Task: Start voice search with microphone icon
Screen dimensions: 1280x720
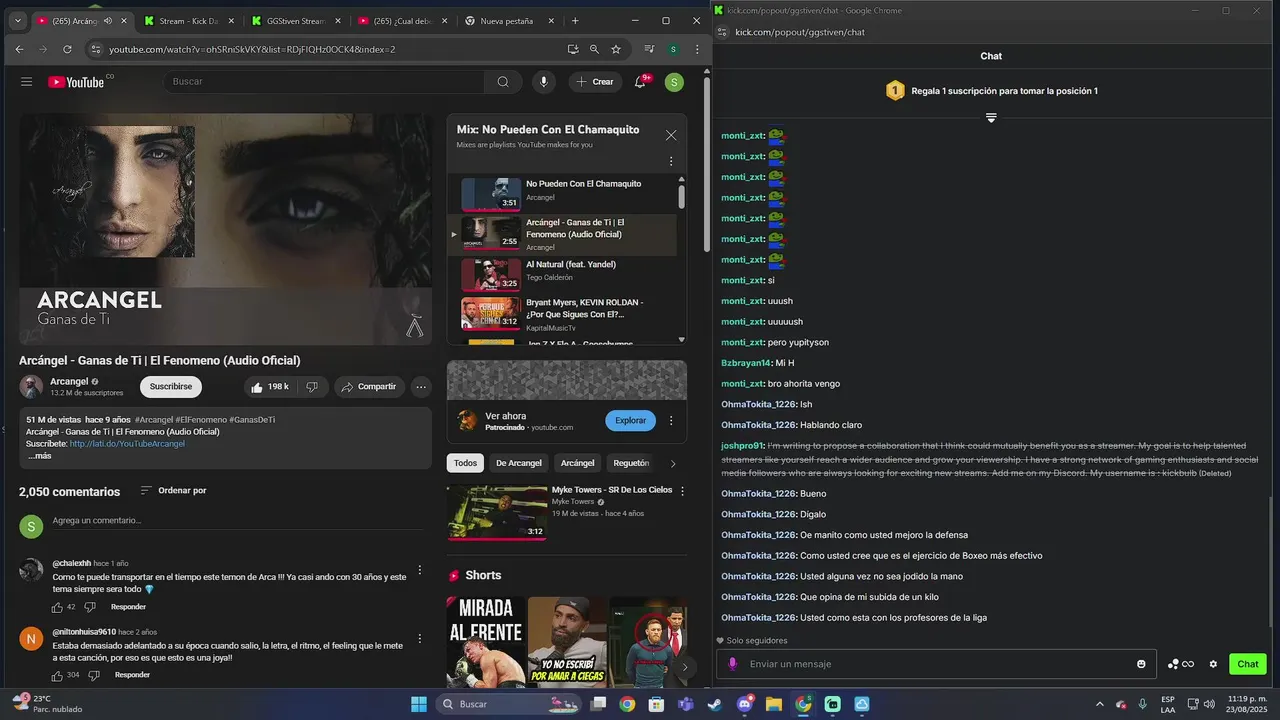Action: (x=544, y=82)
